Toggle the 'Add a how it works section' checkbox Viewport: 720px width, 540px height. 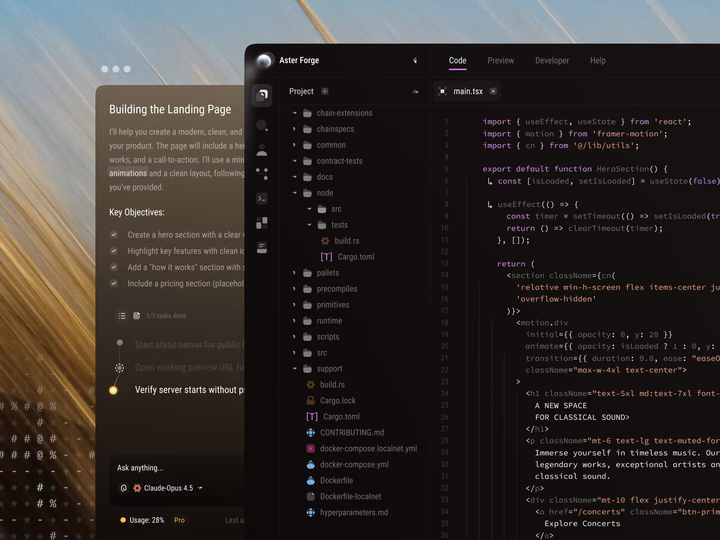click(114, 267)
